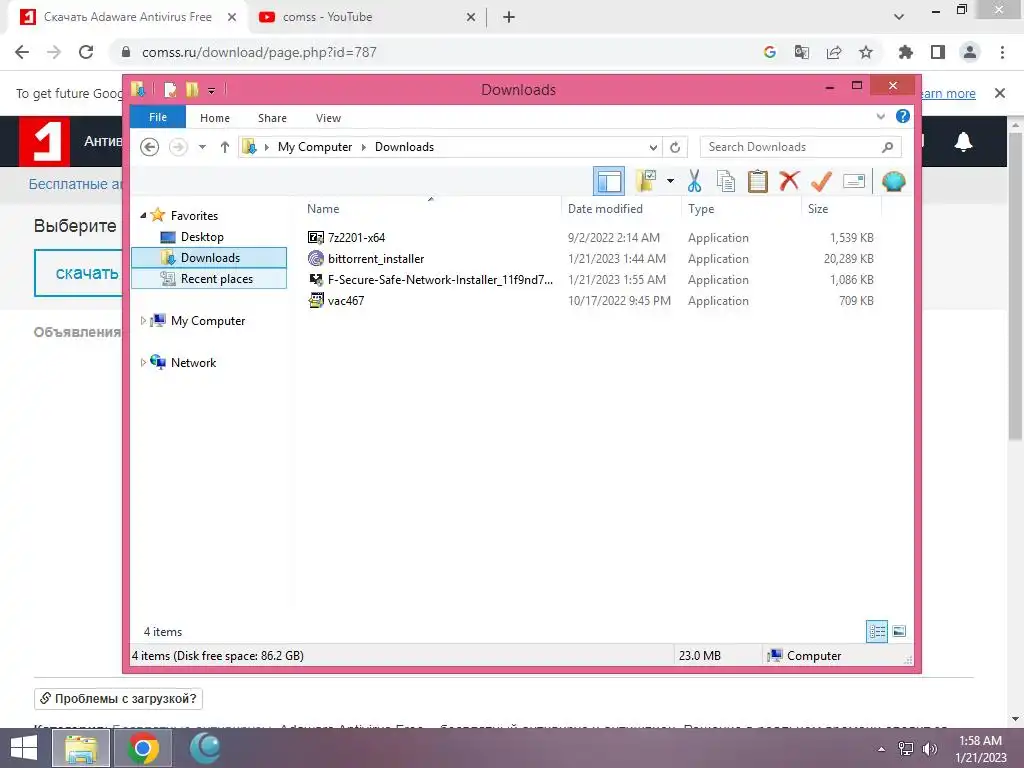Open a new Chrome tab
1024x768 pixels.
509,18
